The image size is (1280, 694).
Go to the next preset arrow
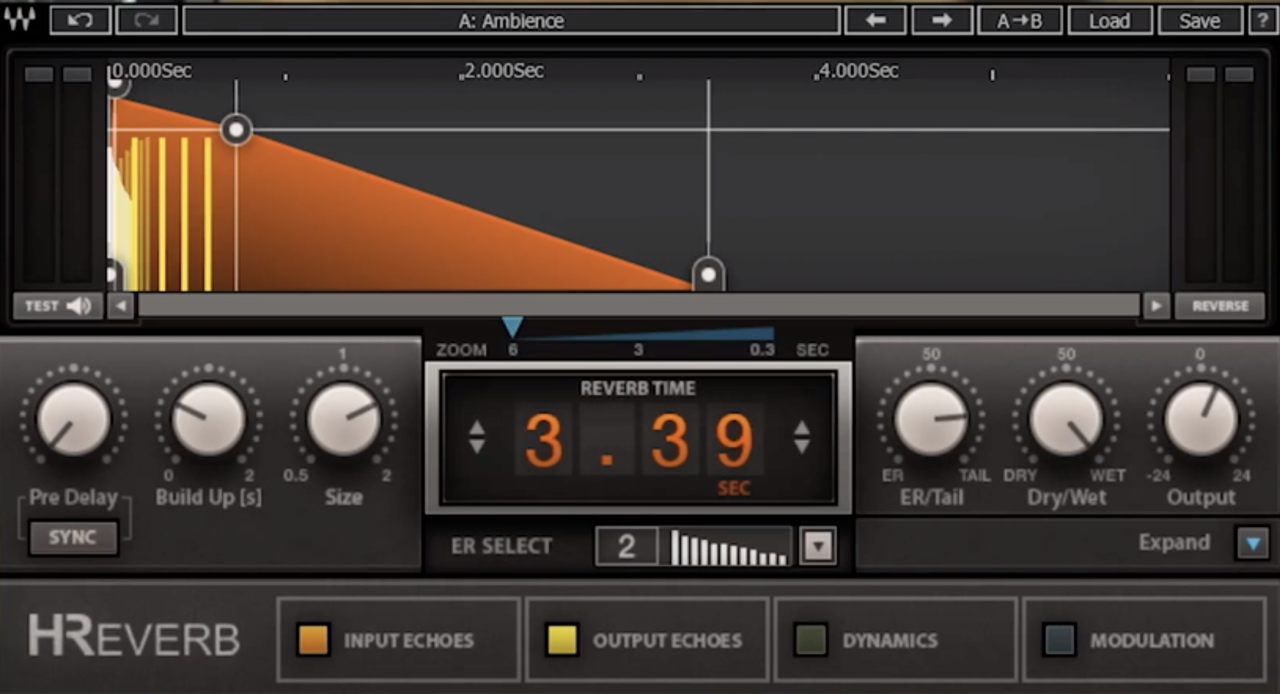point(941,20)
